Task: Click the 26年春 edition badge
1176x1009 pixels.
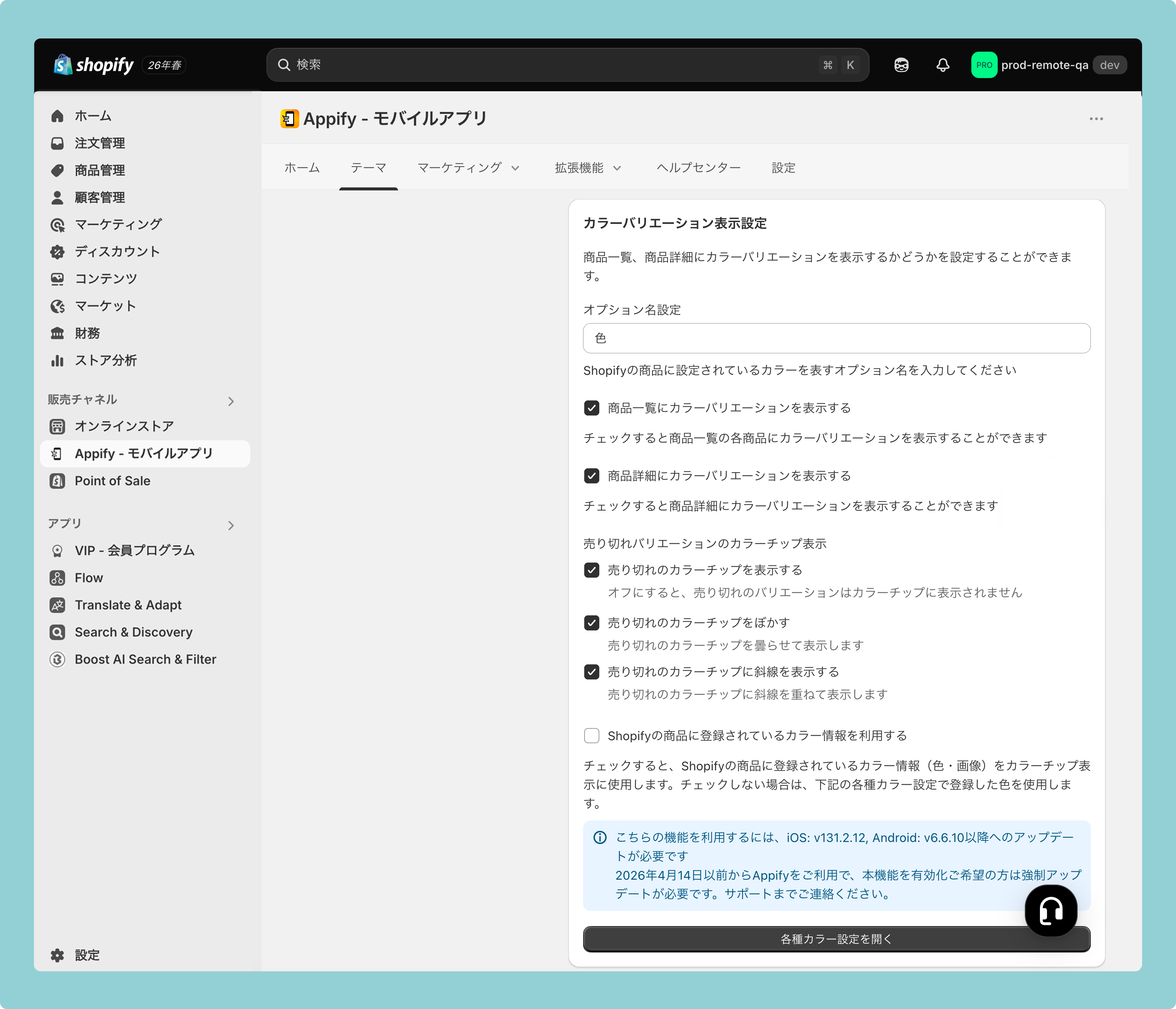Action: point(165,65)
